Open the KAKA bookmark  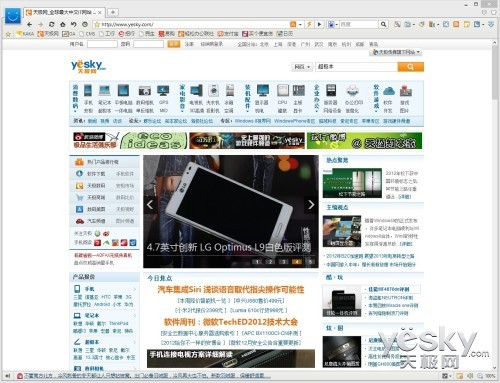point(25,34)
